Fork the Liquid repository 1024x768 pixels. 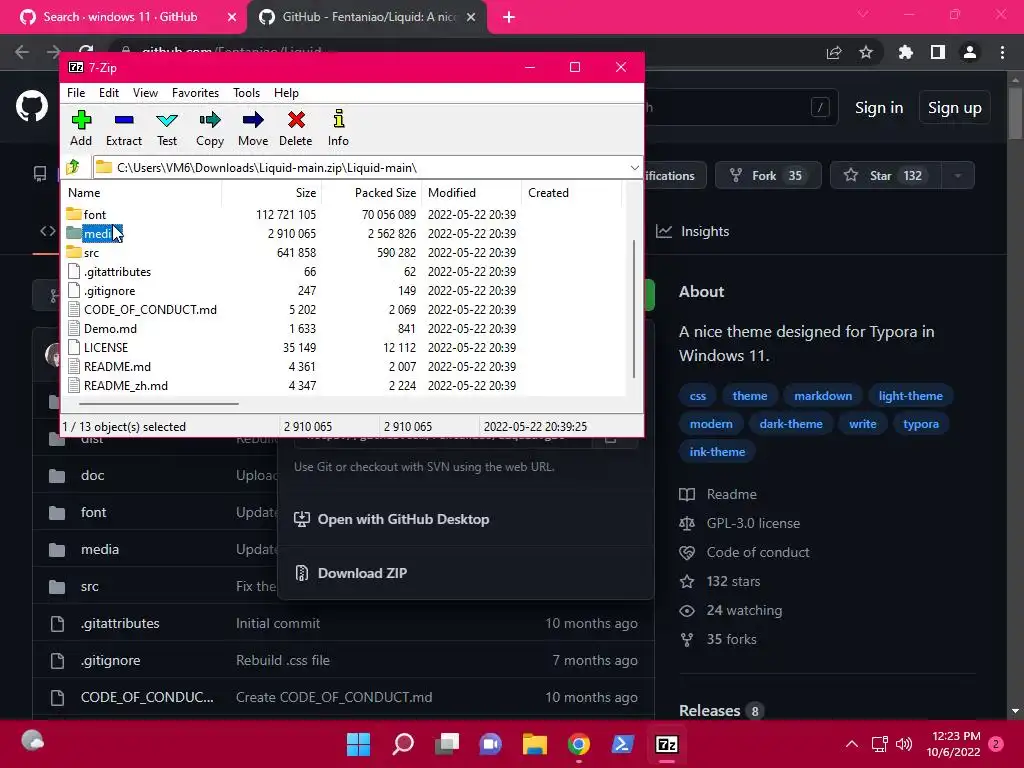coord(767,175)
